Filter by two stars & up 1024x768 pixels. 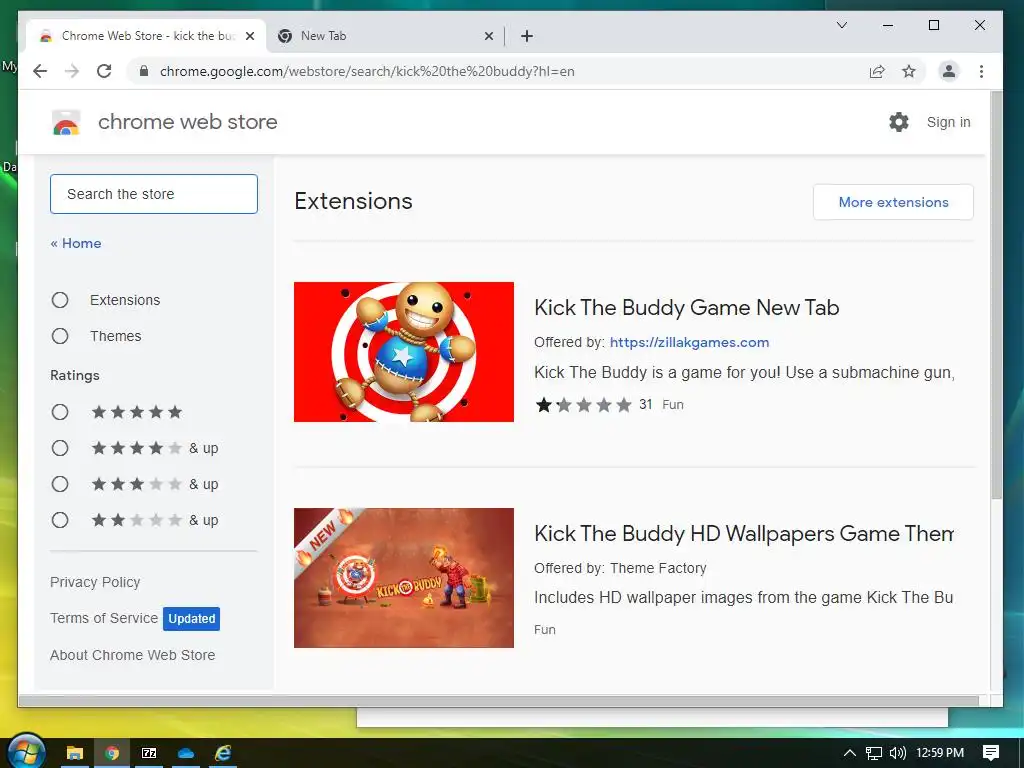[60, 520]
